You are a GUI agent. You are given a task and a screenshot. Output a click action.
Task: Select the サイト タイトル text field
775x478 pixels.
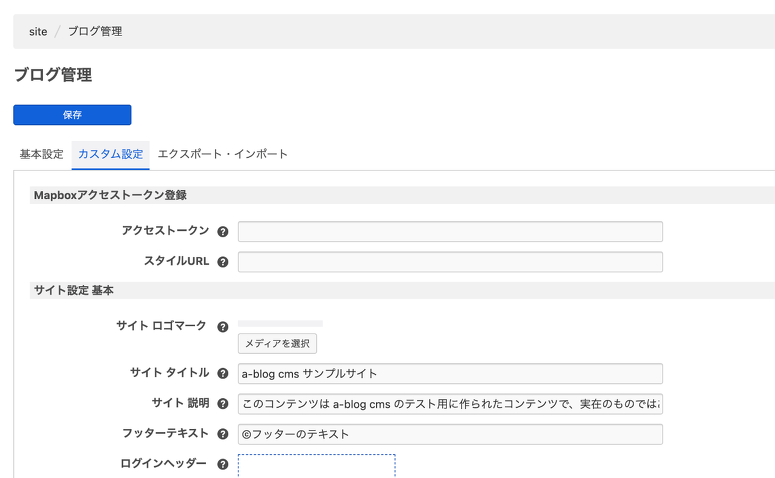point(450,374)
